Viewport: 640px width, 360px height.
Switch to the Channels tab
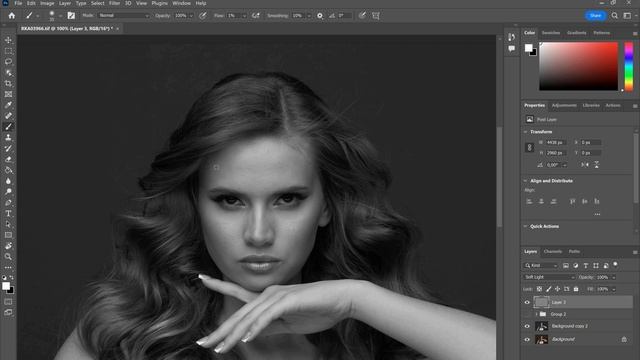(553, 251)
